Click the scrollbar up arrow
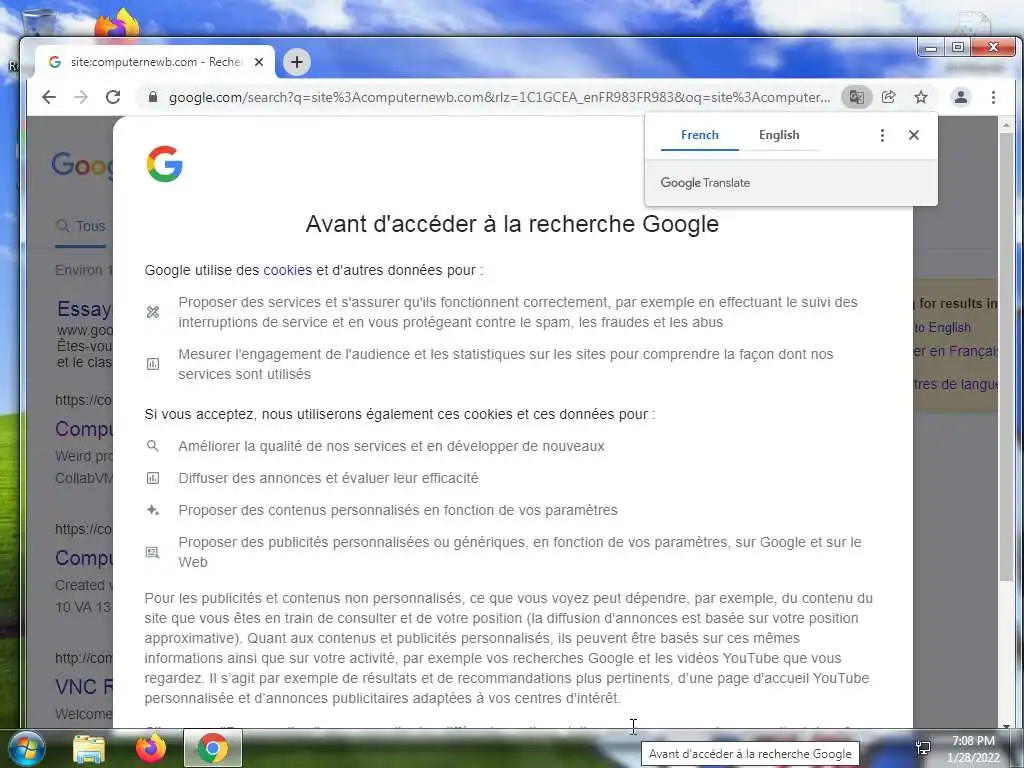 click(1006, 124)
